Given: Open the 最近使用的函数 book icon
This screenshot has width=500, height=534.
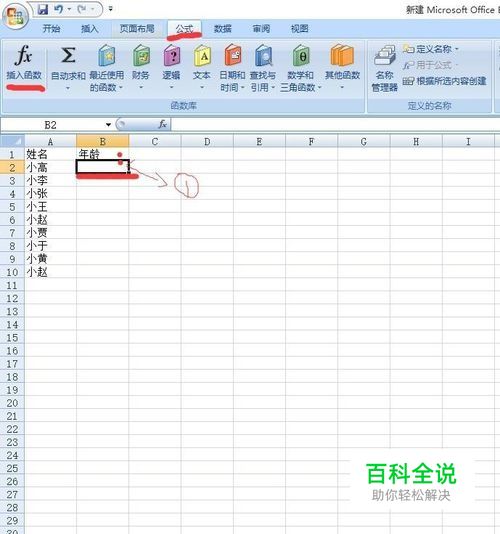Looking at the screenshot, I should [x=107, y=56].
